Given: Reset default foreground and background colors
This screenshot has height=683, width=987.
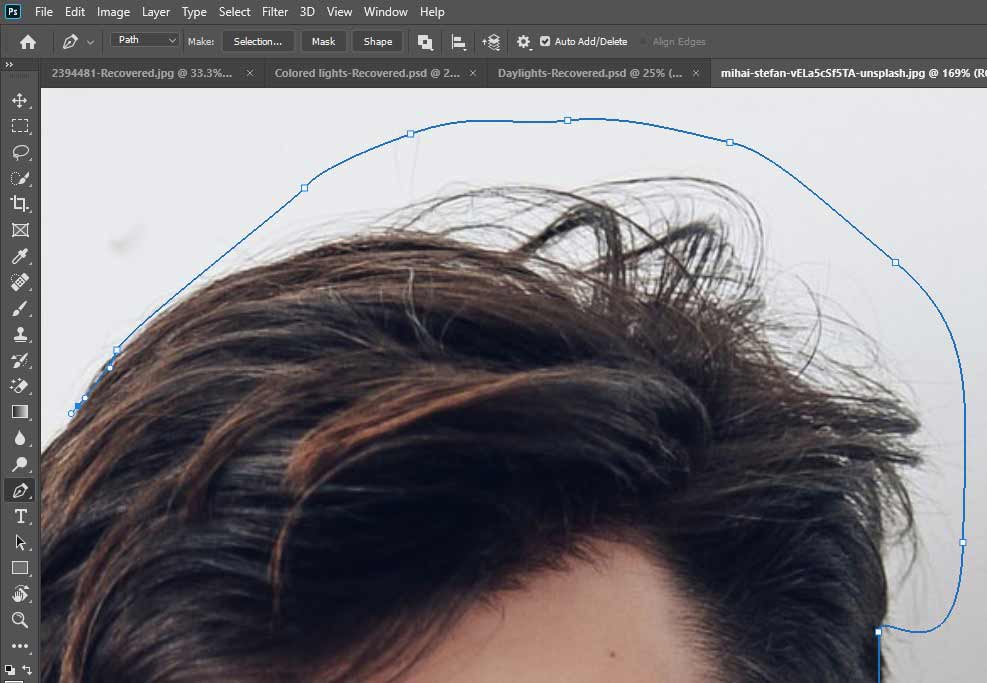Looking at the screenshot, I should [x=9, y=669].
